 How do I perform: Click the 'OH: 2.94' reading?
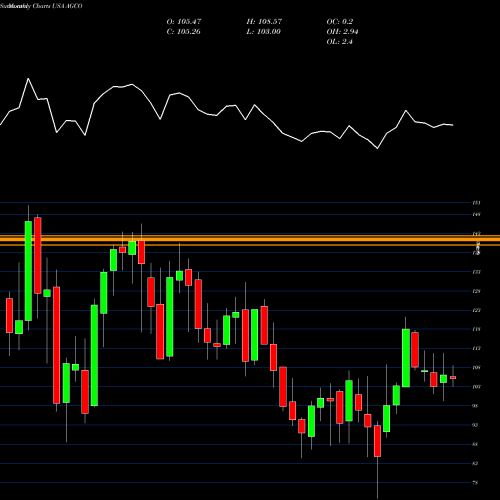(x=342, y=32)
